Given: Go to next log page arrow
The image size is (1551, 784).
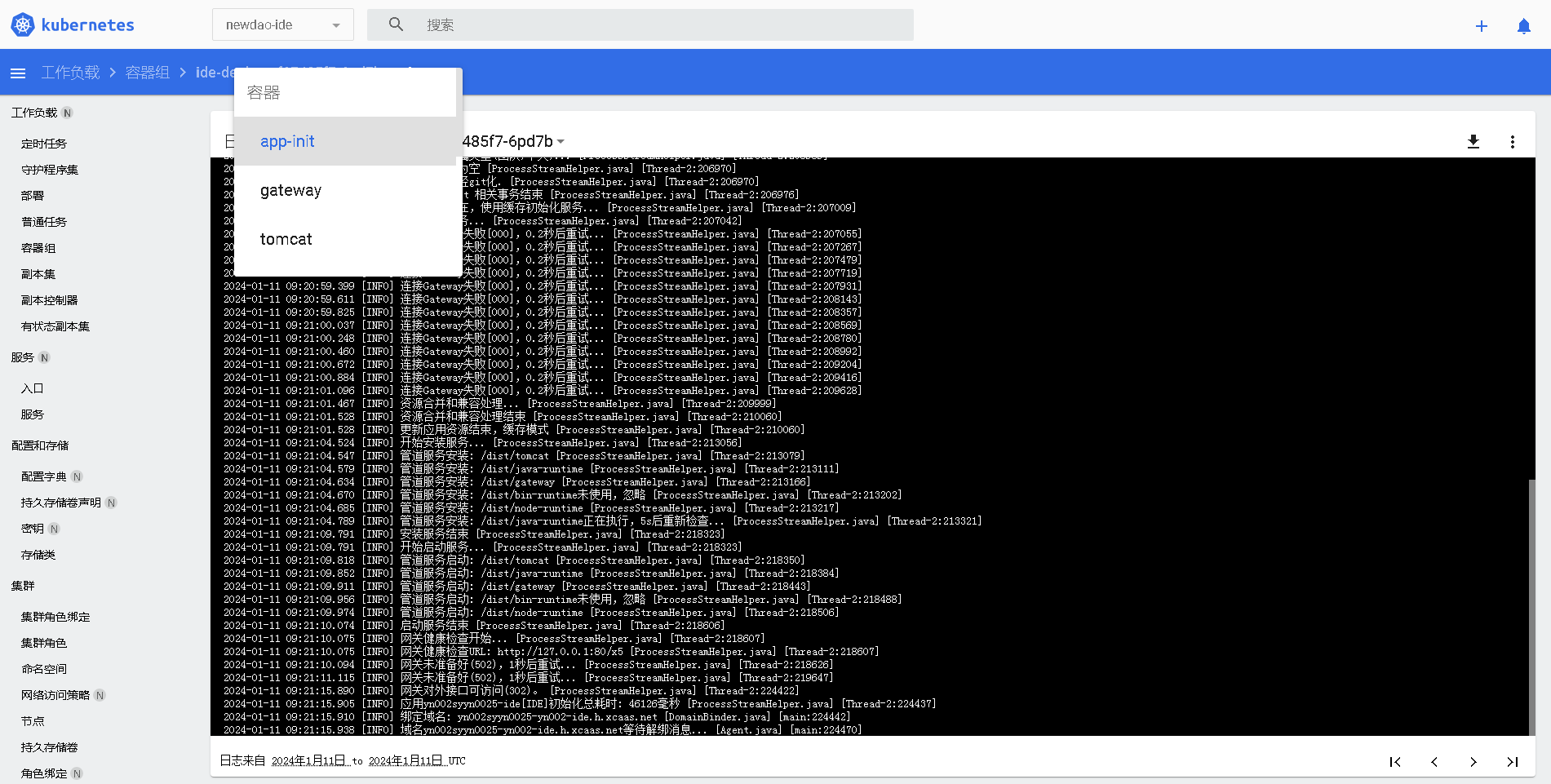Looking at the screenshot, I should click(1473, 761).
